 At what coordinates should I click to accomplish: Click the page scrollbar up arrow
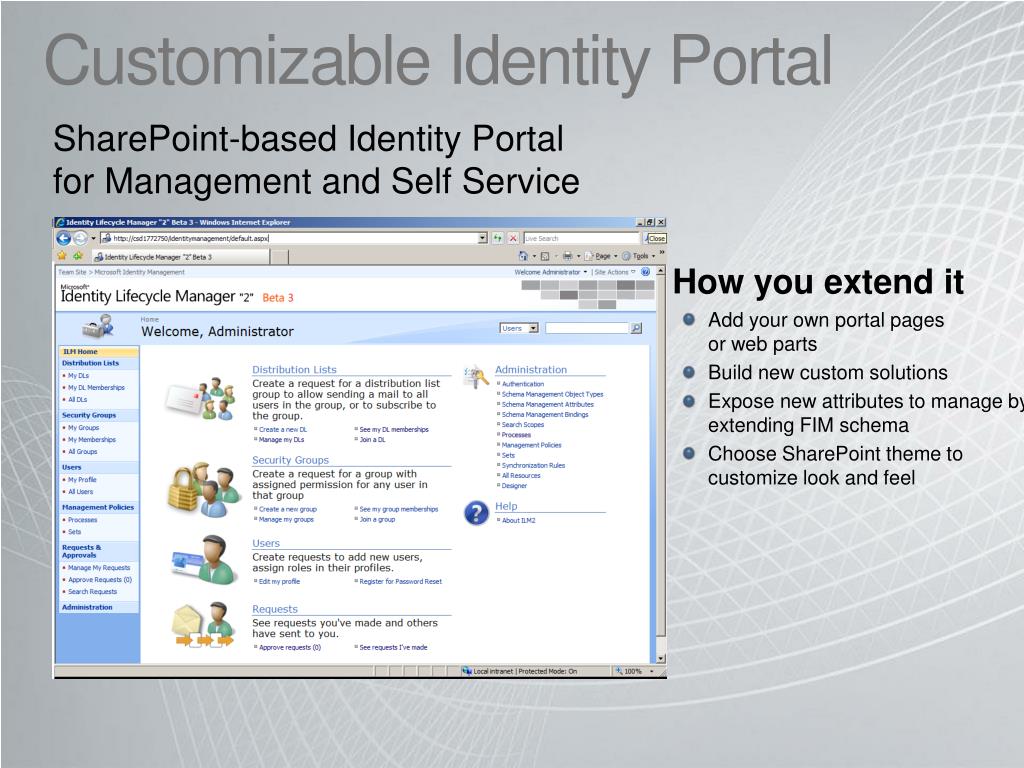660,270
